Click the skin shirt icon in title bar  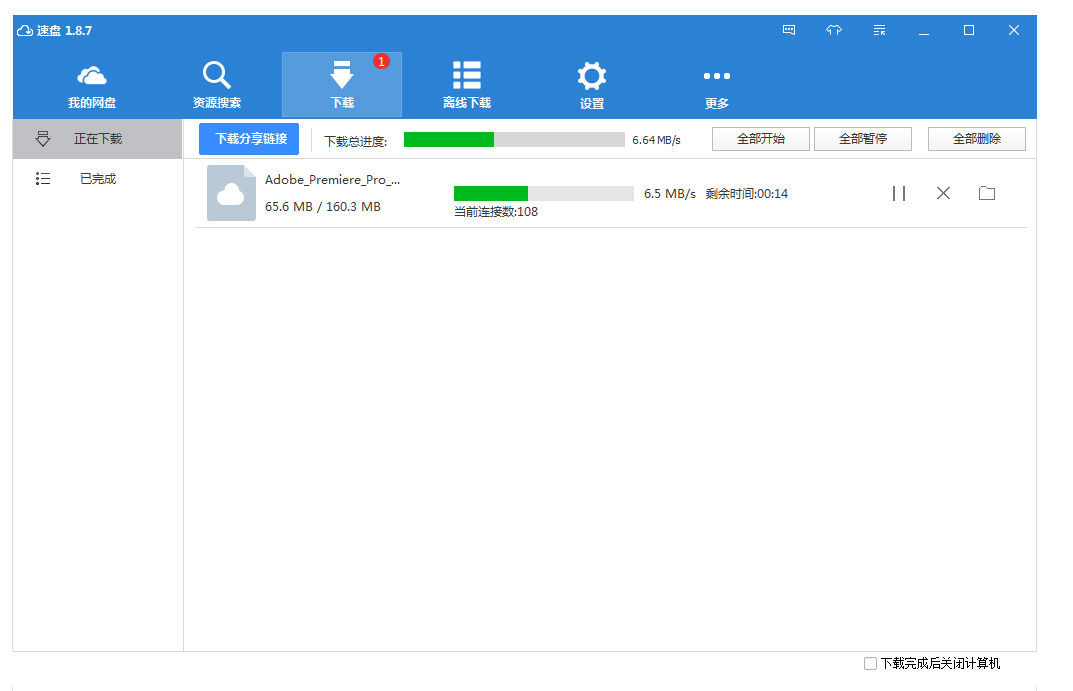click(x=833, y=30)
